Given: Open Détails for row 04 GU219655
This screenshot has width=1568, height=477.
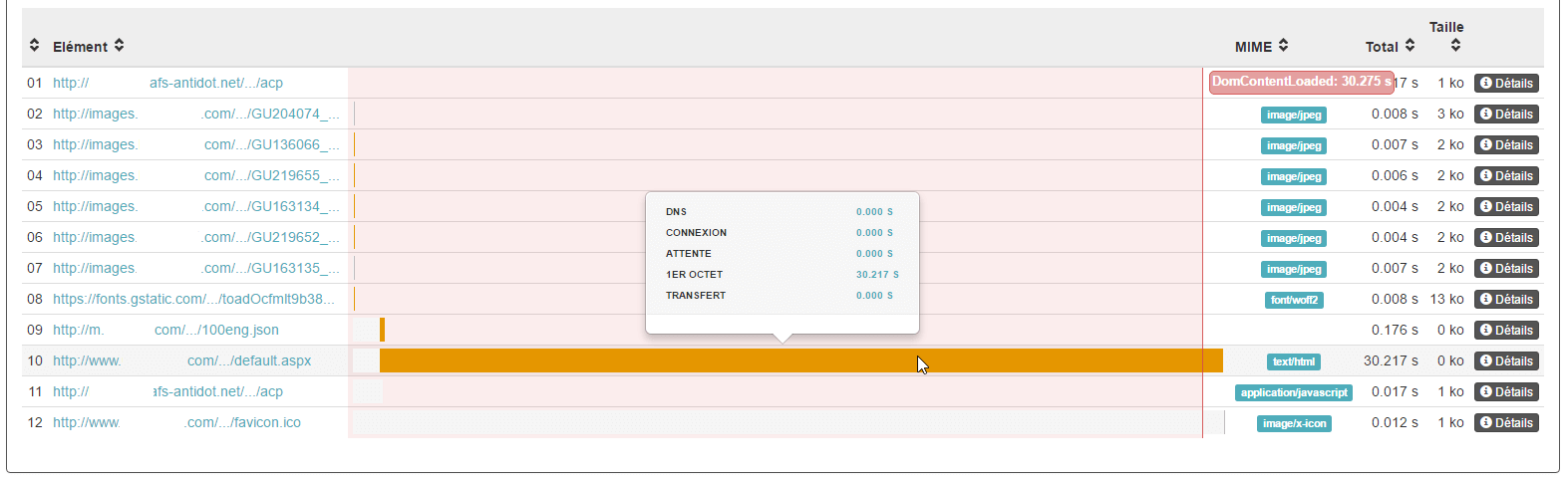Looking at the screenshot, I should pyautogui.click(x=1506, y=175).
